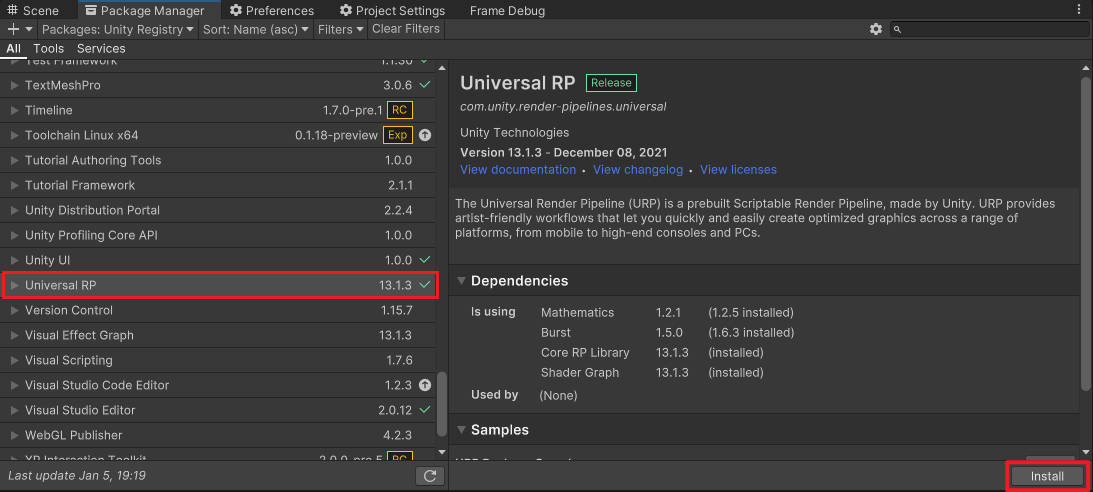This screenshot has width=1093, height=492.
Task: Expand the Universal RP package versions
Action: (x=15, y=285)
